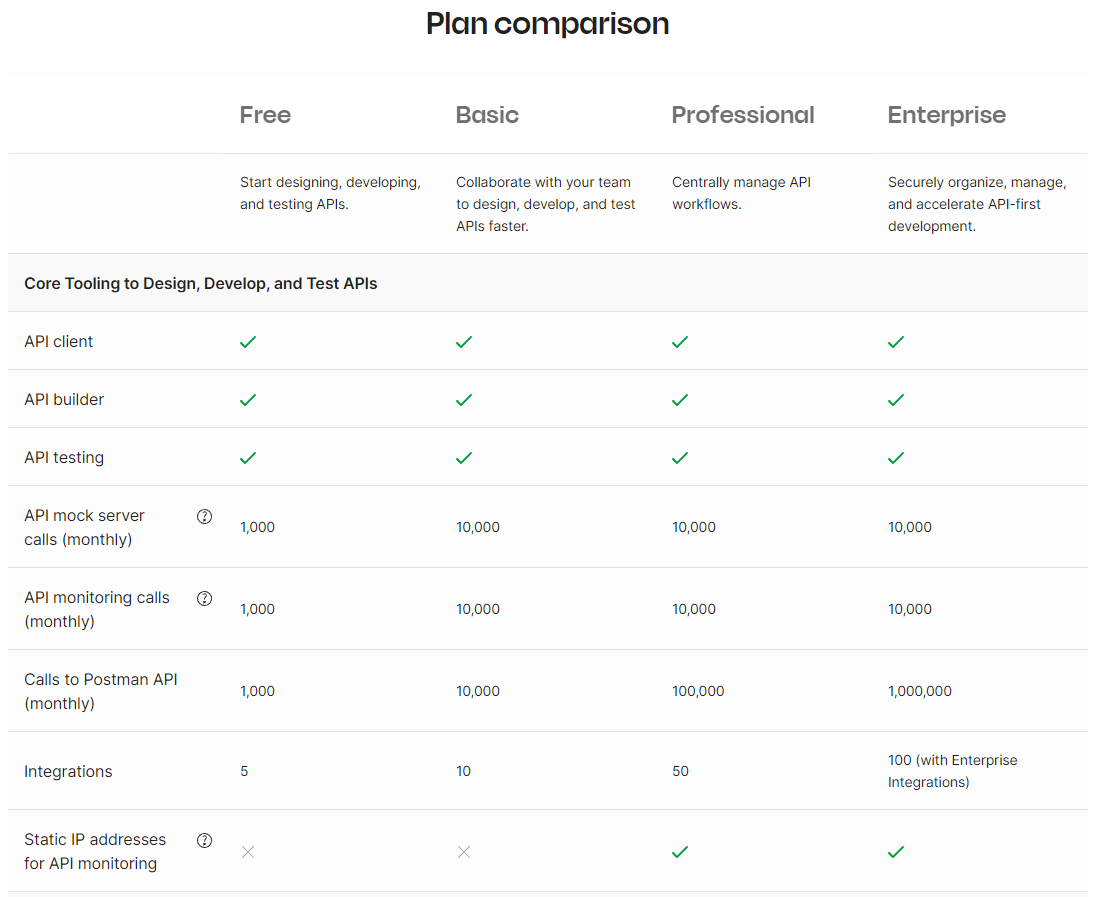Click the Free plan Static IP cross icon
This screenshot has width=1103, height=897.
click(248, 853)
